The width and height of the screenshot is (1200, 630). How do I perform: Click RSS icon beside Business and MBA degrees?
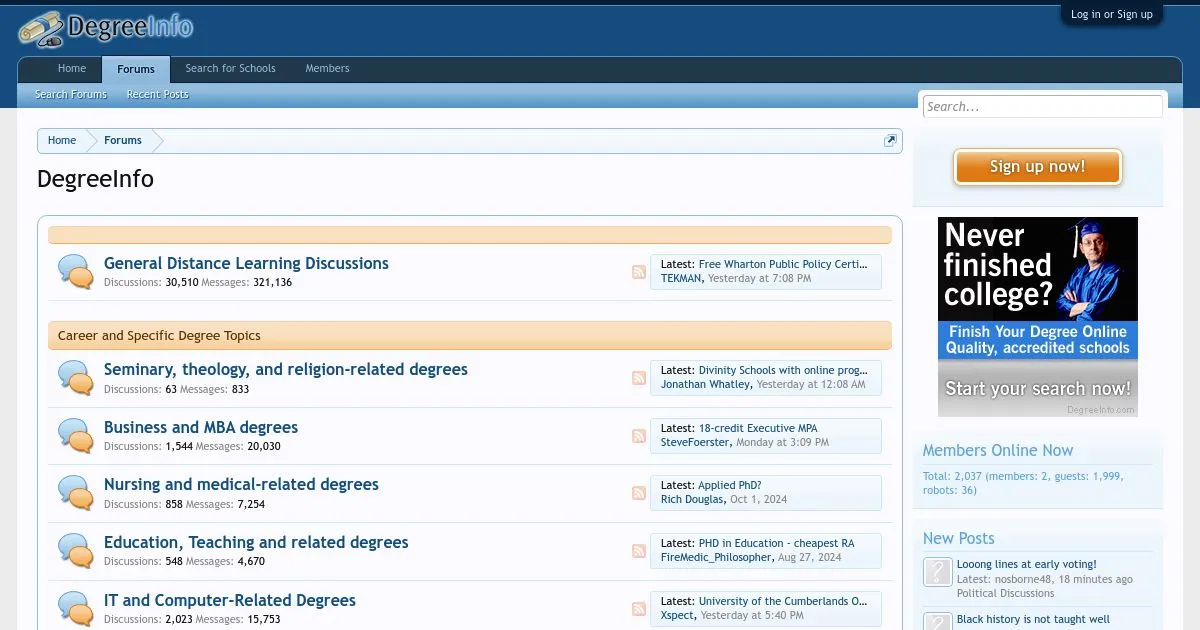coord(638,436)
